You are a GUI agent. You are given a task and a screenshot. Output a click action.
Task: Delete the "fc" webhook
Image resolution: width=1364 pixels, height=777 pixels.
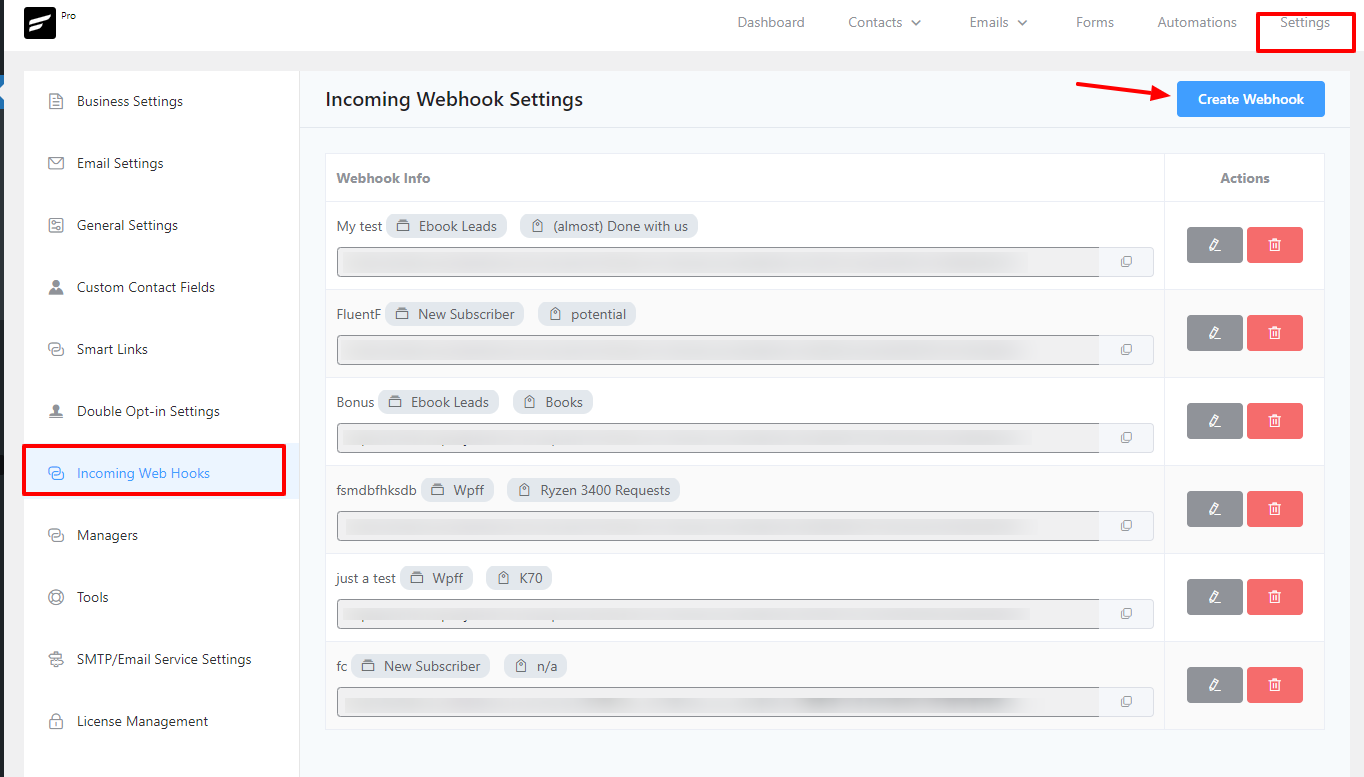[x=1274, y=684]
